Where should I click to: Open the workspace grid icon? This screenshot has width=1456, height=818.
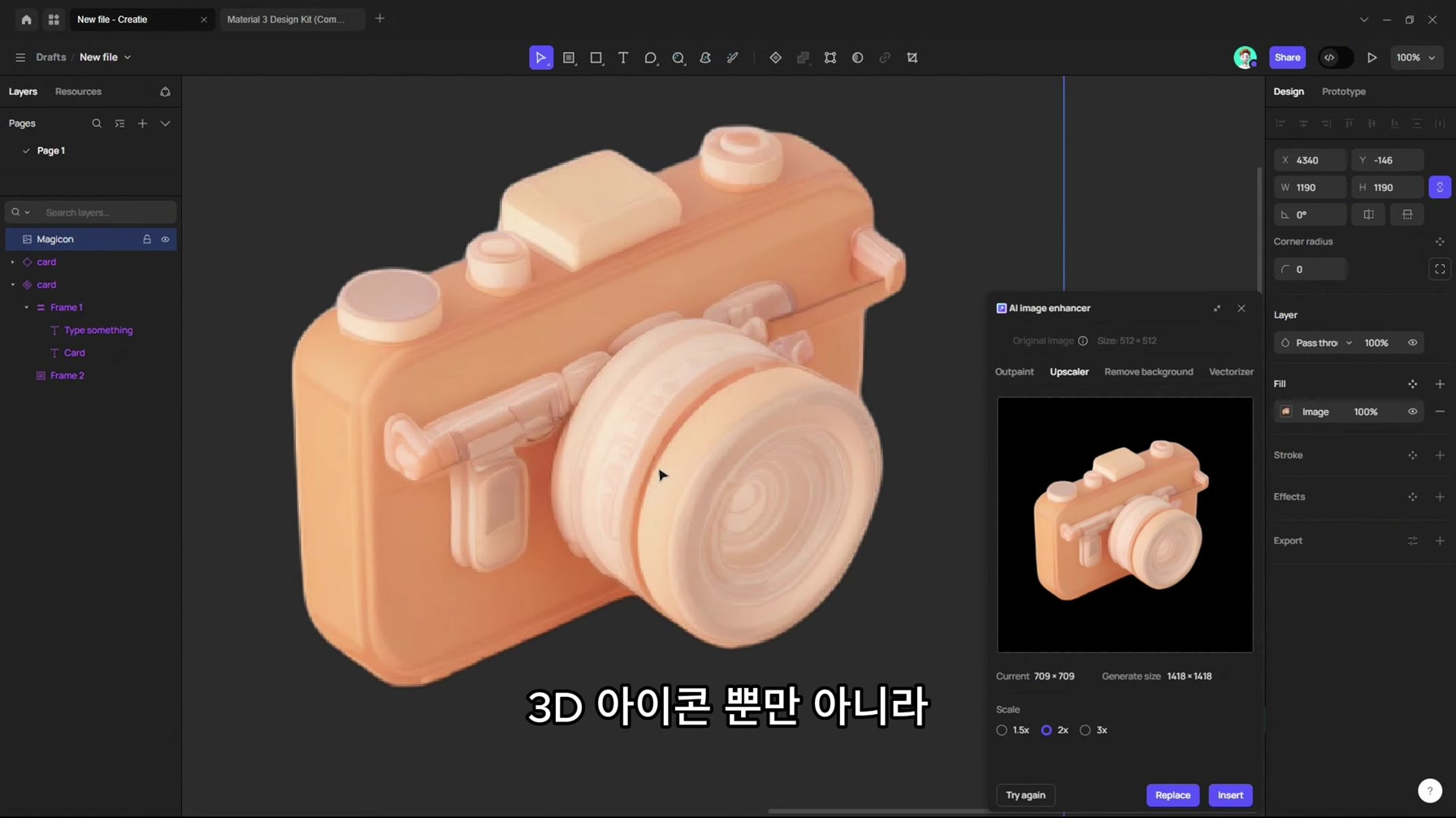pyautogui.click(x=54, y=19)
